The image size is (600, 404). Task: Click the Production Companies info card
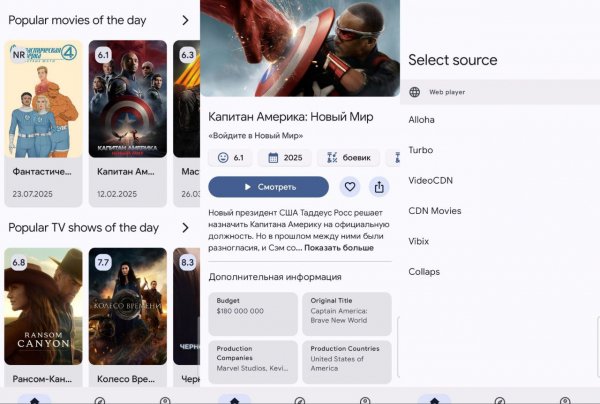pyautogui.click(x=253, y=362)
